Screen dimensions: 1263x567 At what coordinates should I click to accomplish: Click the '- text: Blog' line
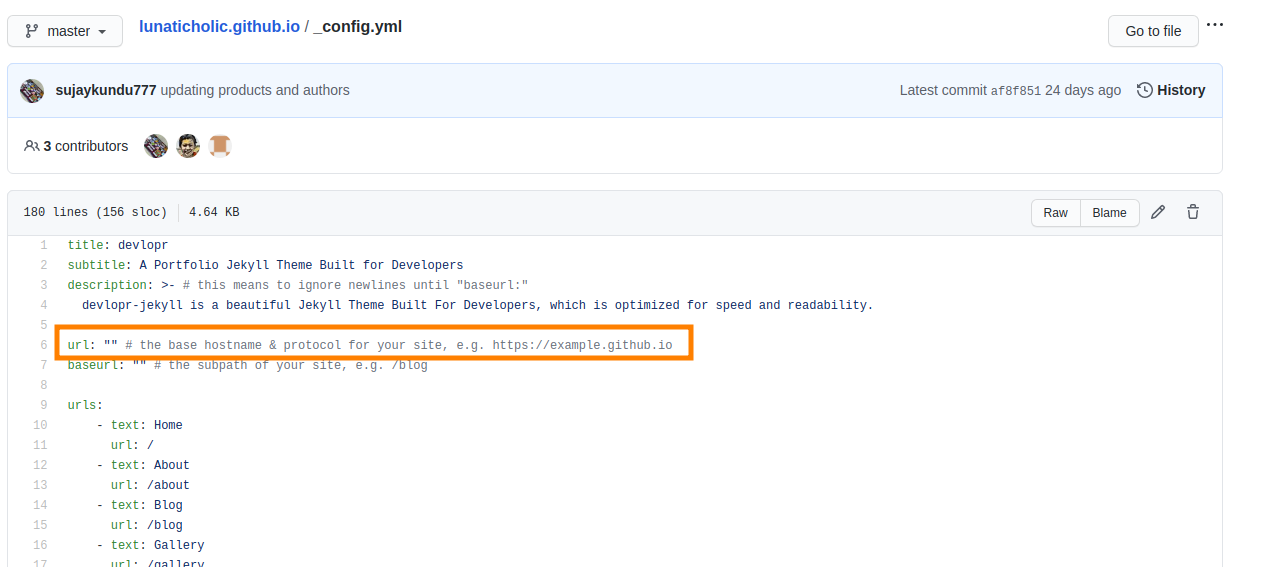pos(140,505)
